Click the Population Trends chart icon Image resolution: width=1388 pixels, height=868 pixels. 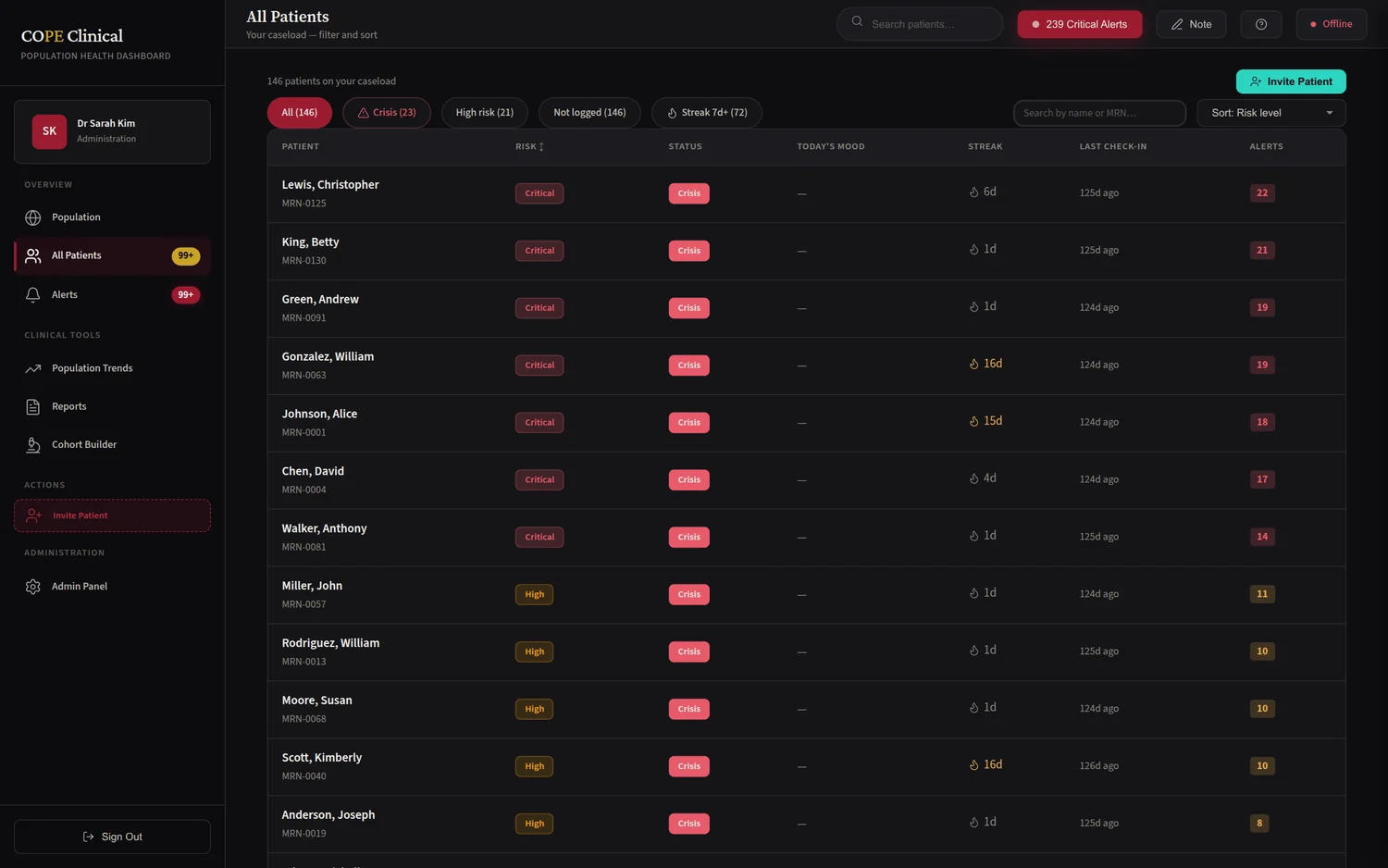33,368
